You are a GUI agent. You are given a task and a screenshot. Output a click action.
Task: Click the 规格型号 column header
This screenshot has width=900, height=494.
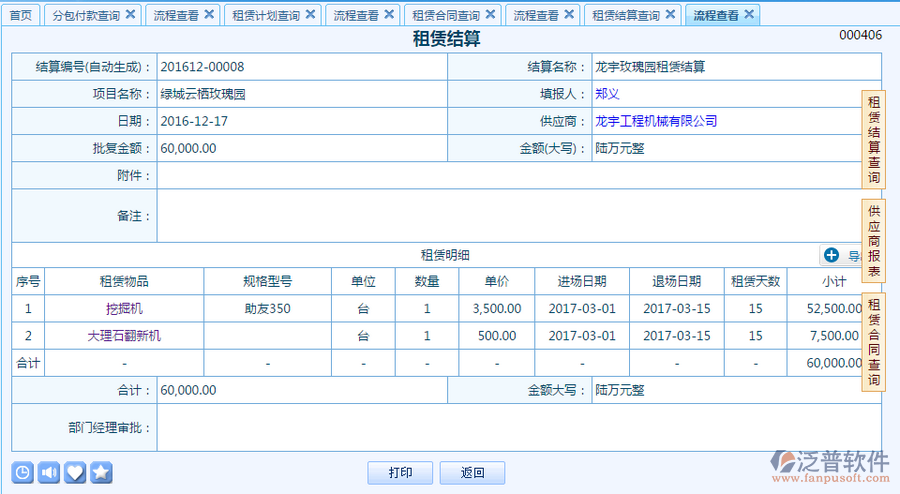267,282
